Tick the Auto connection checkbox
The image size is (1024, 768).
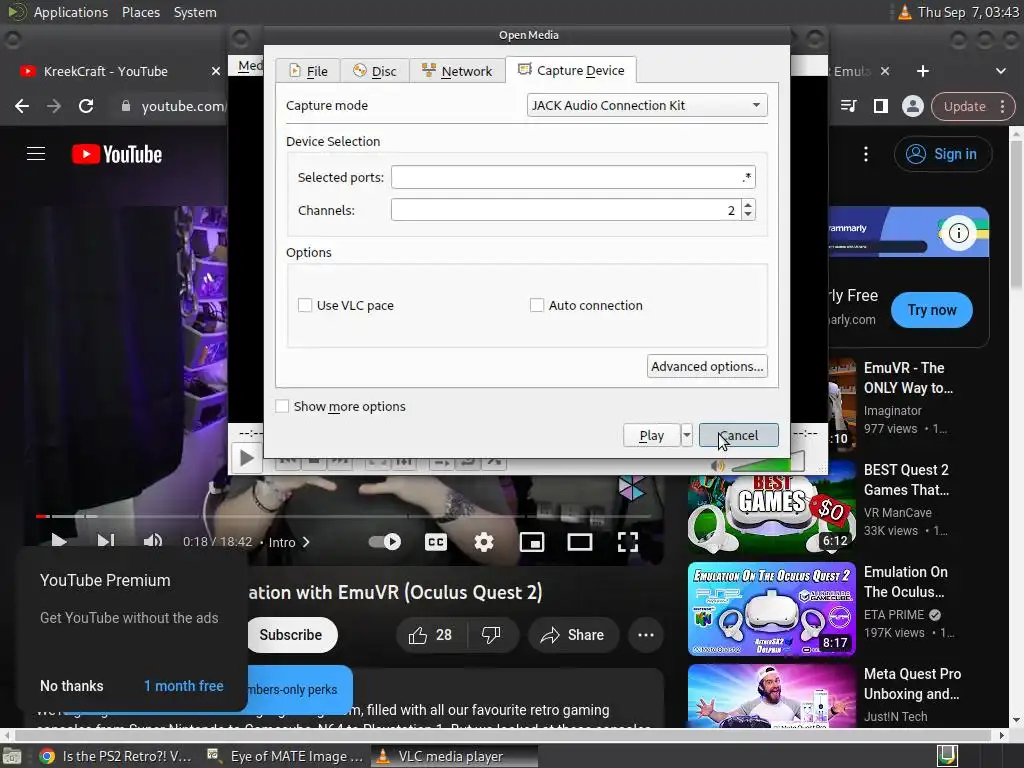(537, 305)
